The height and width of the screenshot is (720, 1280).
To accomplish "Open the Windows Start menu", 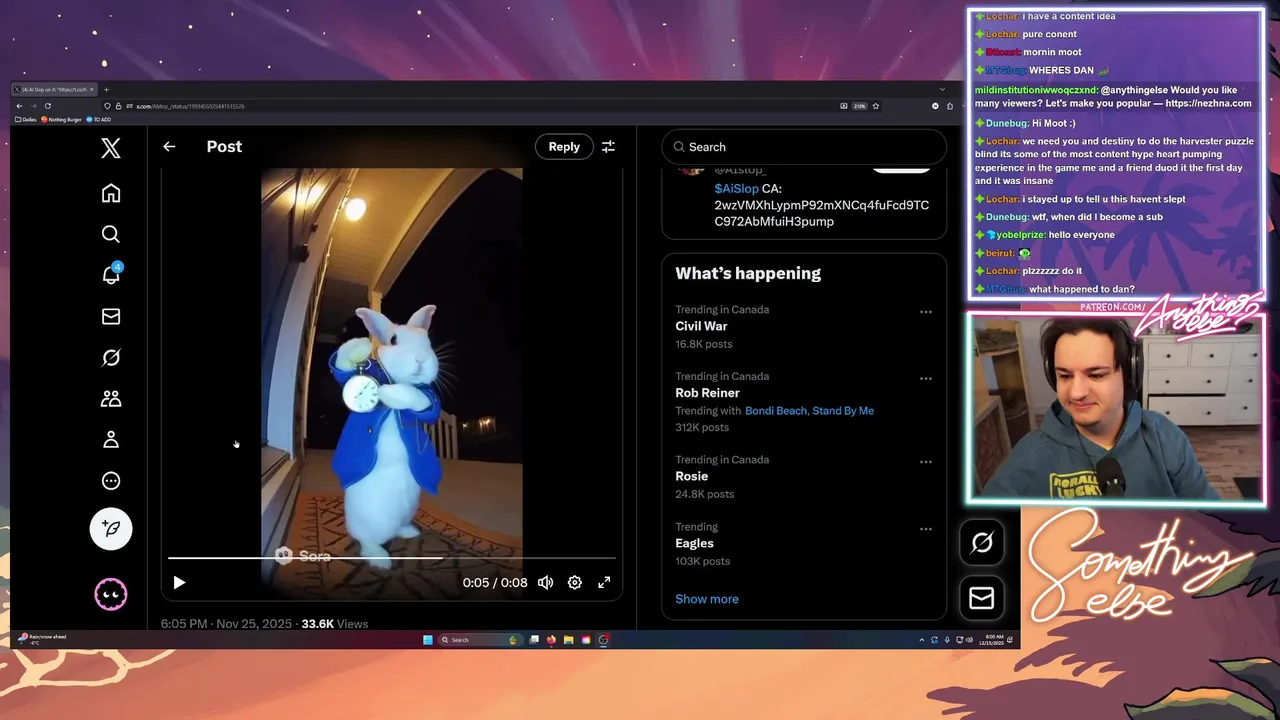I will [427, 640].
